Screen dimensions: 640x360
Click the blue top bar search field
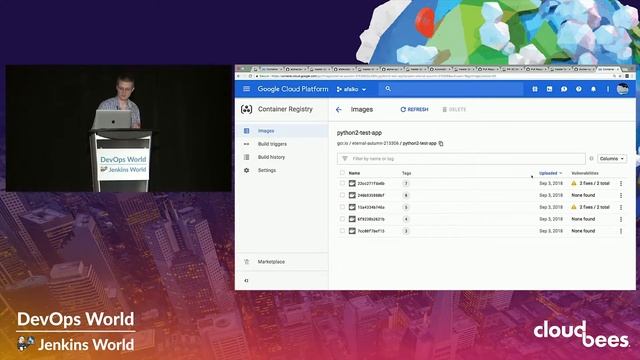(x=451, y=89)
